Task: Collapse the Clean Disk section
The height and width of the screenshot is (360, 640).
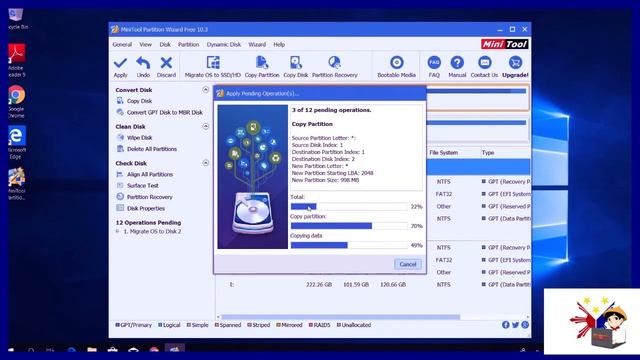Action: coord(205,127)
